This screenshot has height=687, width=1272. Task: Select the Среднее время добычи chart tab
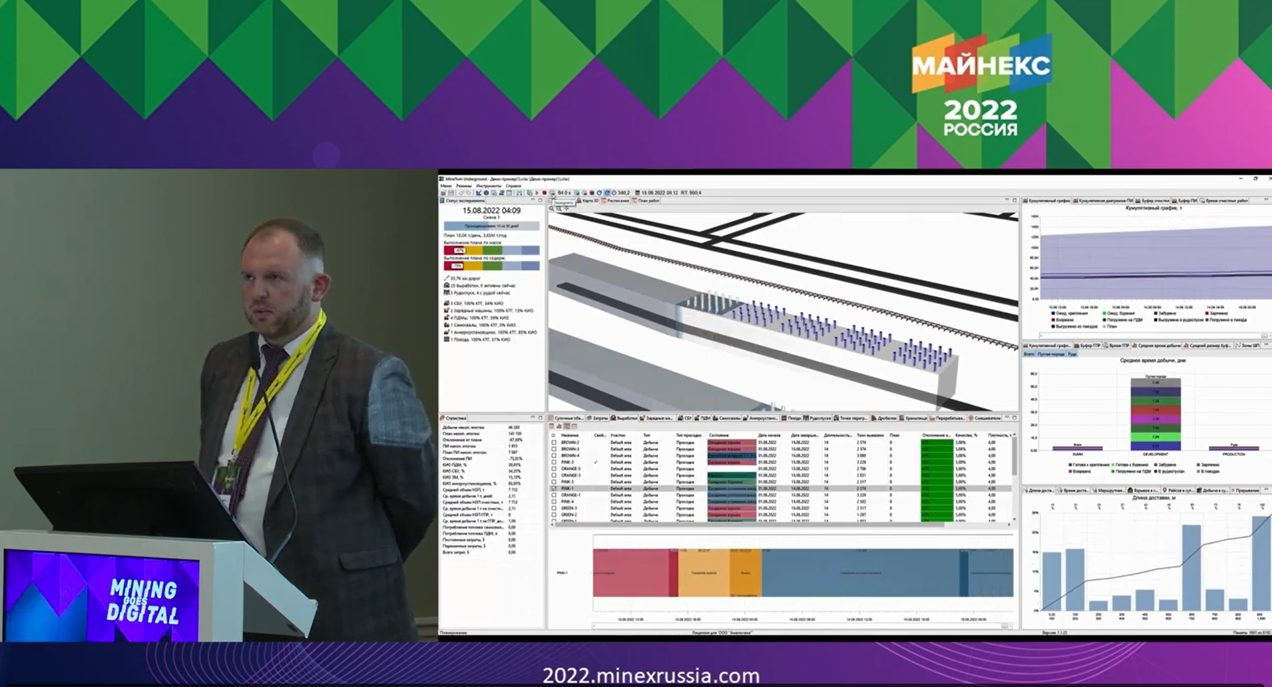click(x=1156, y=346)
